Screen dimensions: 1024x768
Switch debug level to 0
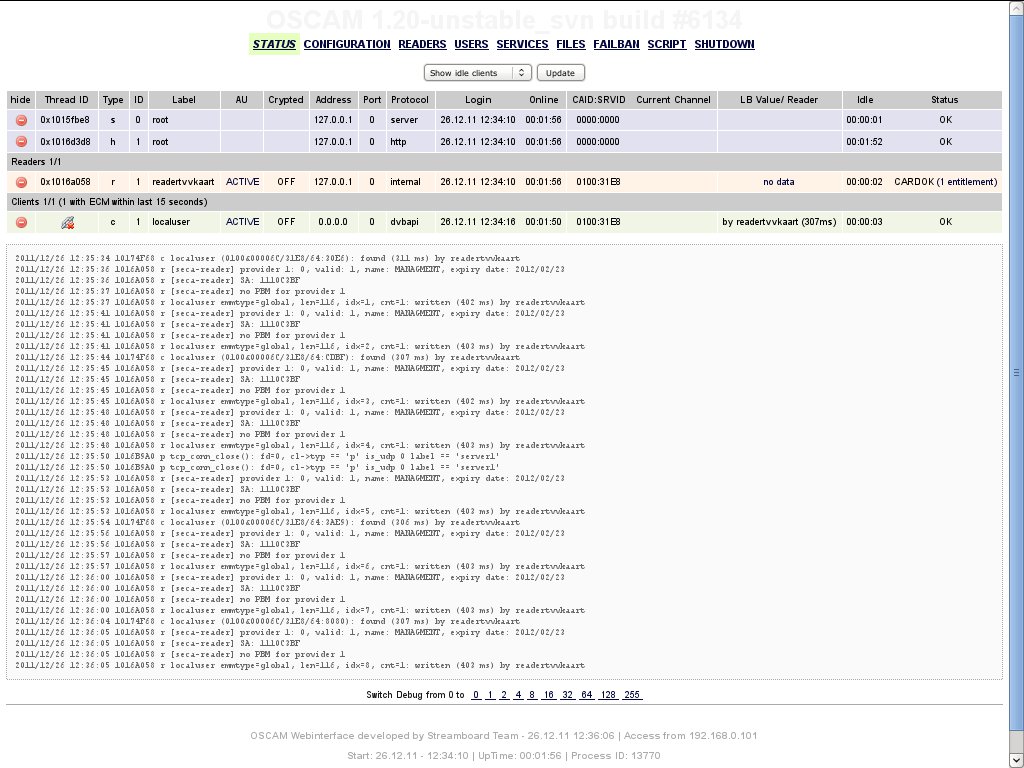(x=476, y=695)
